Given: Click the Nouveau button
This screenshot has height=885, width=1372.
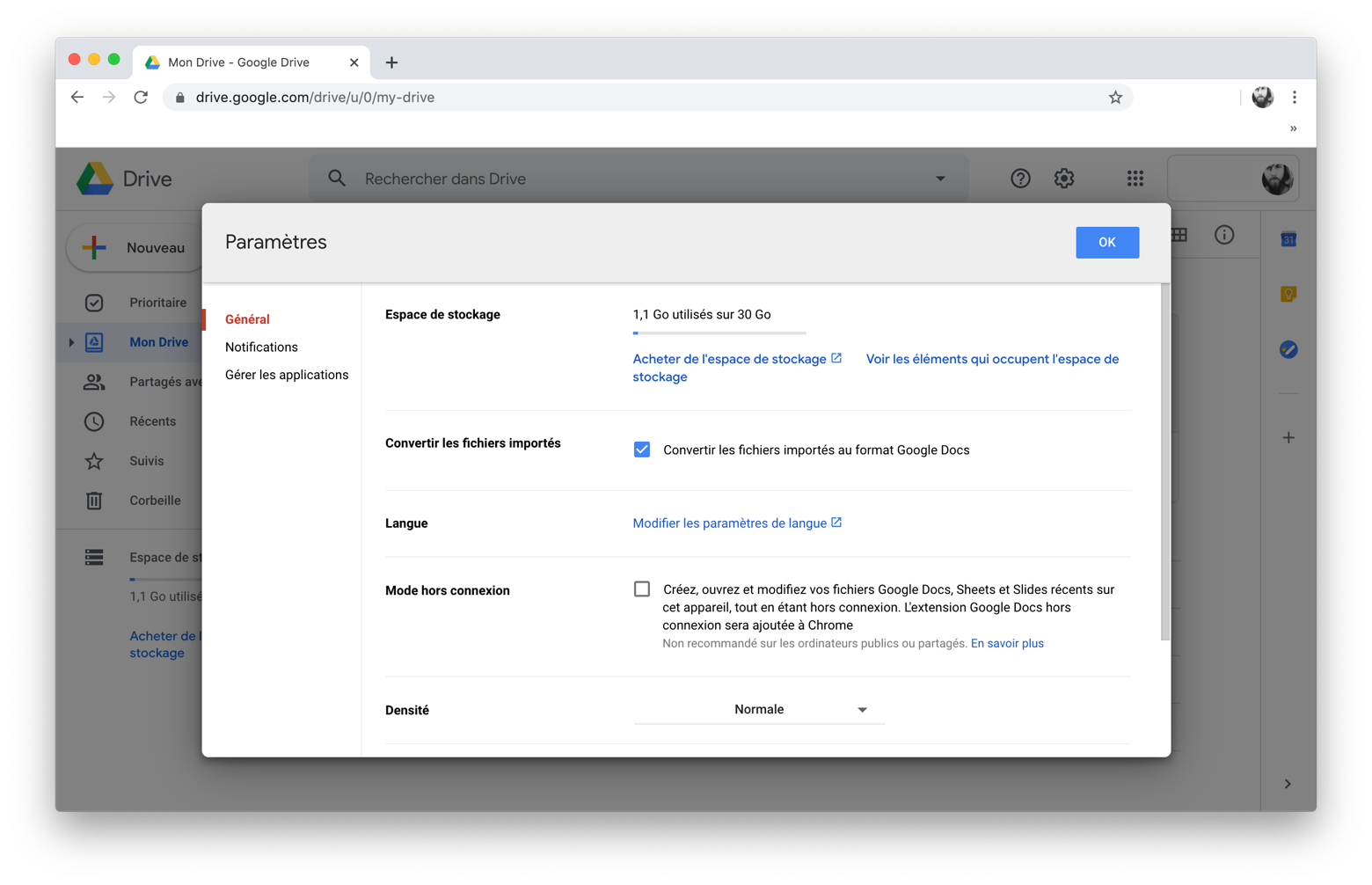Looking at the screenshot, I should (134, 248).
